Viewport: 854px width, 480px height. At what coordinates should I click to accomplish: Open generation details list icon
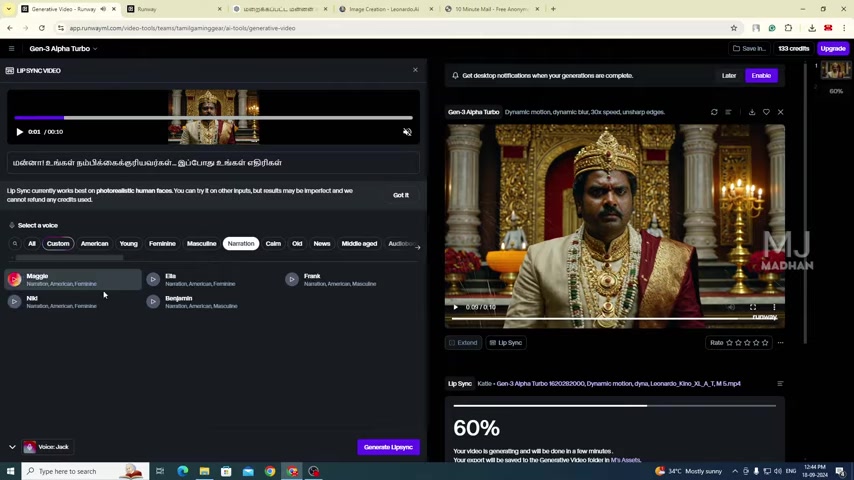click(728, 112)
